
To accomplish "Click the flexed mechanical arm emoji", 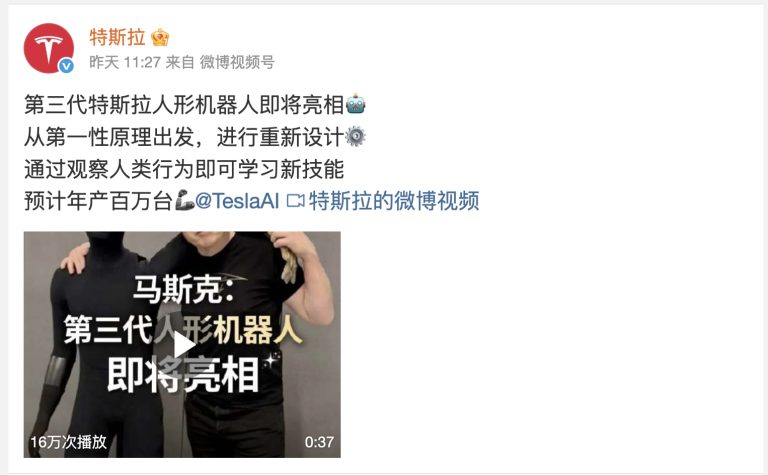I will 185,200.
